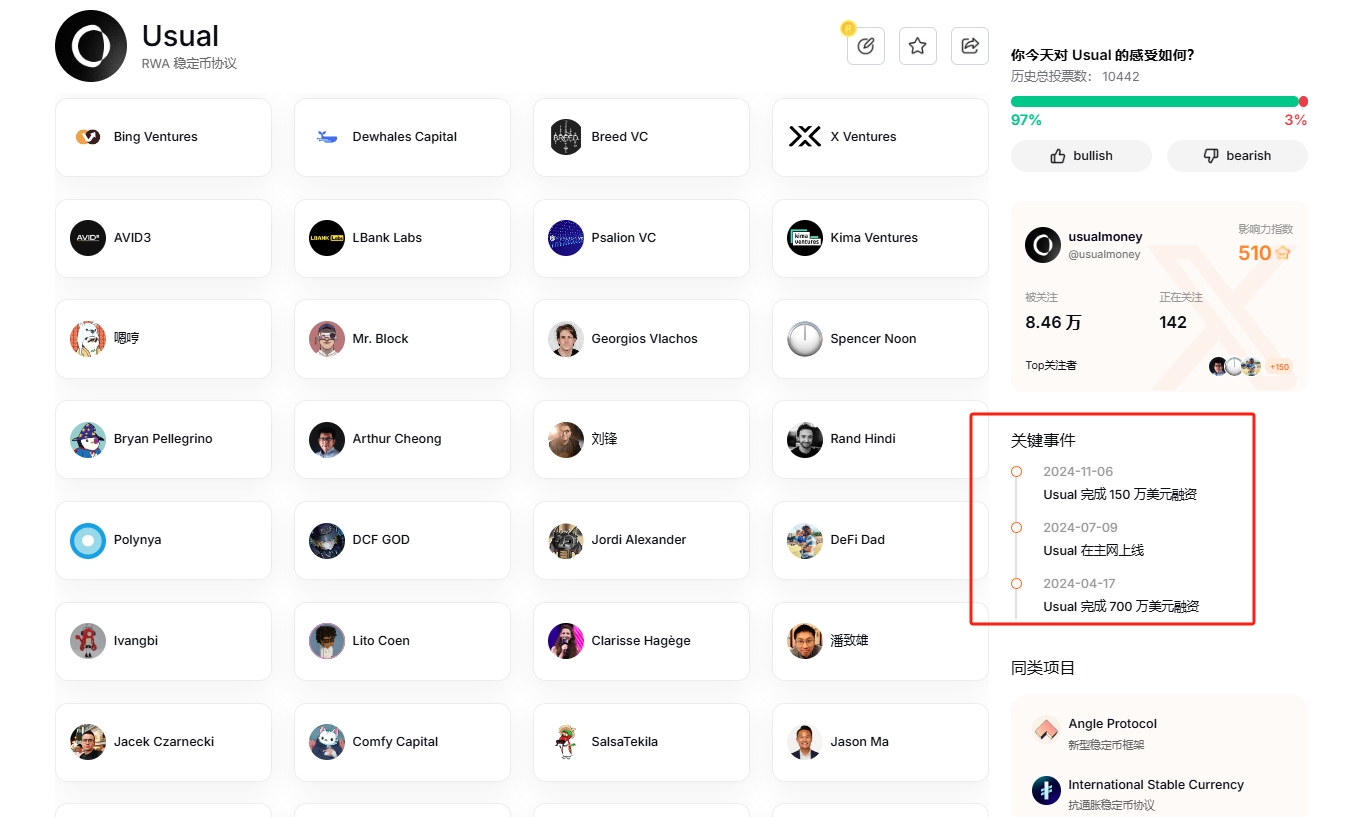Image resolution: width=1356 pixels, height=817 pixels.
Task: Open the Bing Ventures investor card
Action: pos(163,137)
